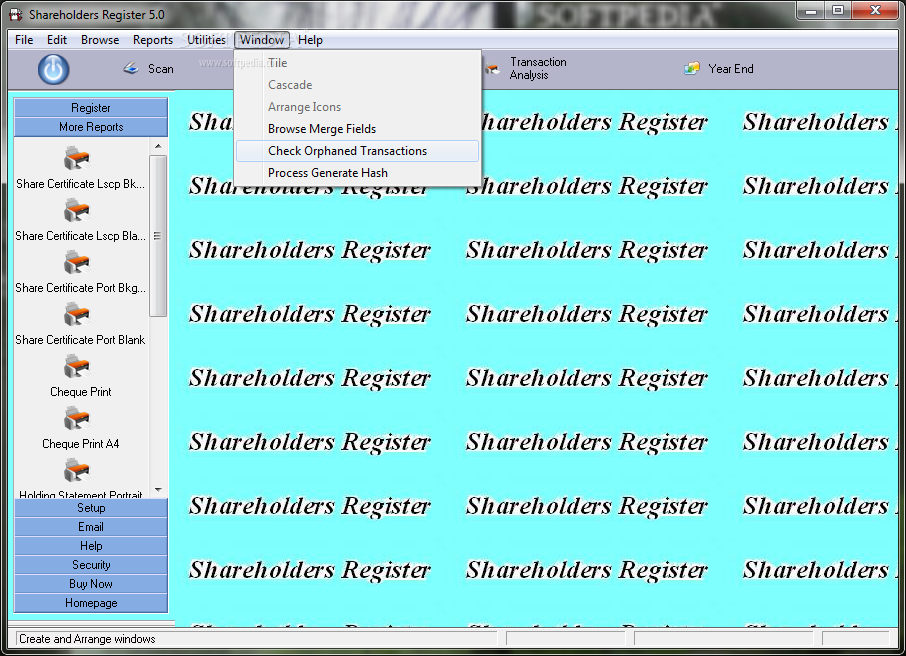Open the Setup sidebar section
The width and height of the screenshot is (906, 656).
tap(91, 507)
